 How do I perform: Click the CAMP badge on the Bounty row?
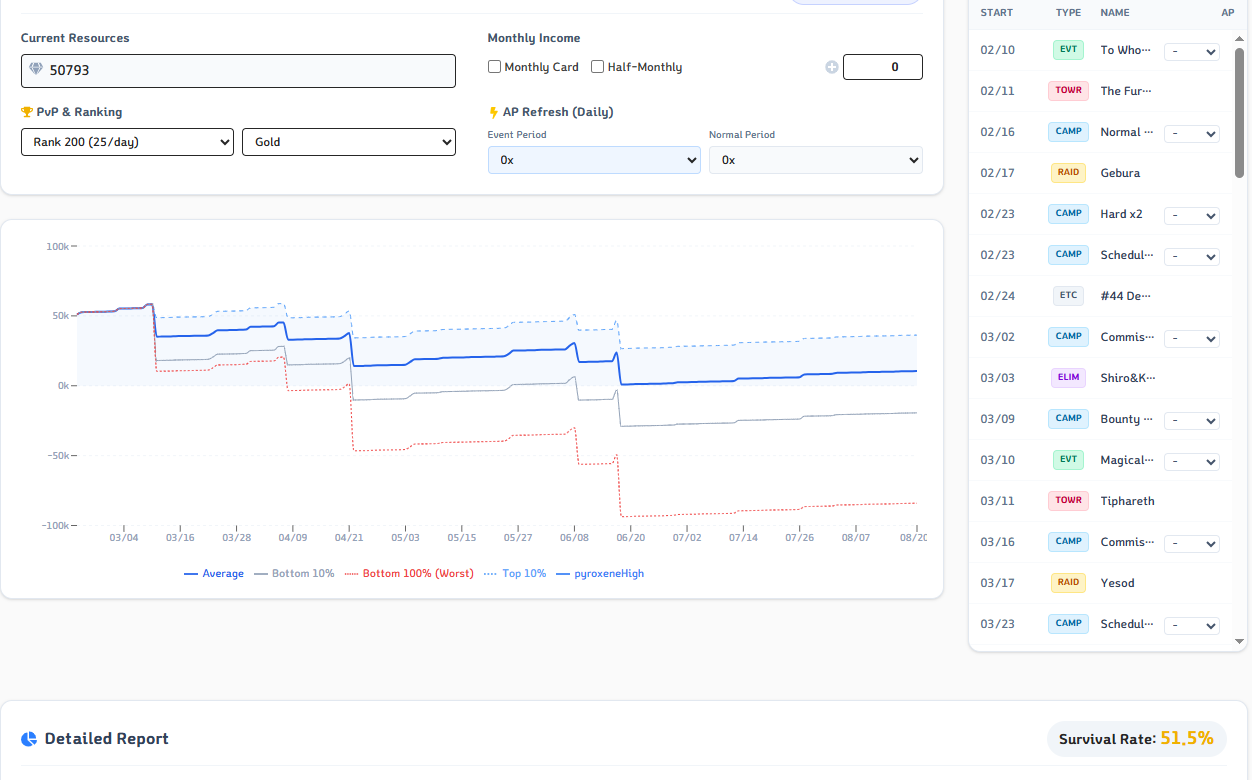click(1068, 419)
